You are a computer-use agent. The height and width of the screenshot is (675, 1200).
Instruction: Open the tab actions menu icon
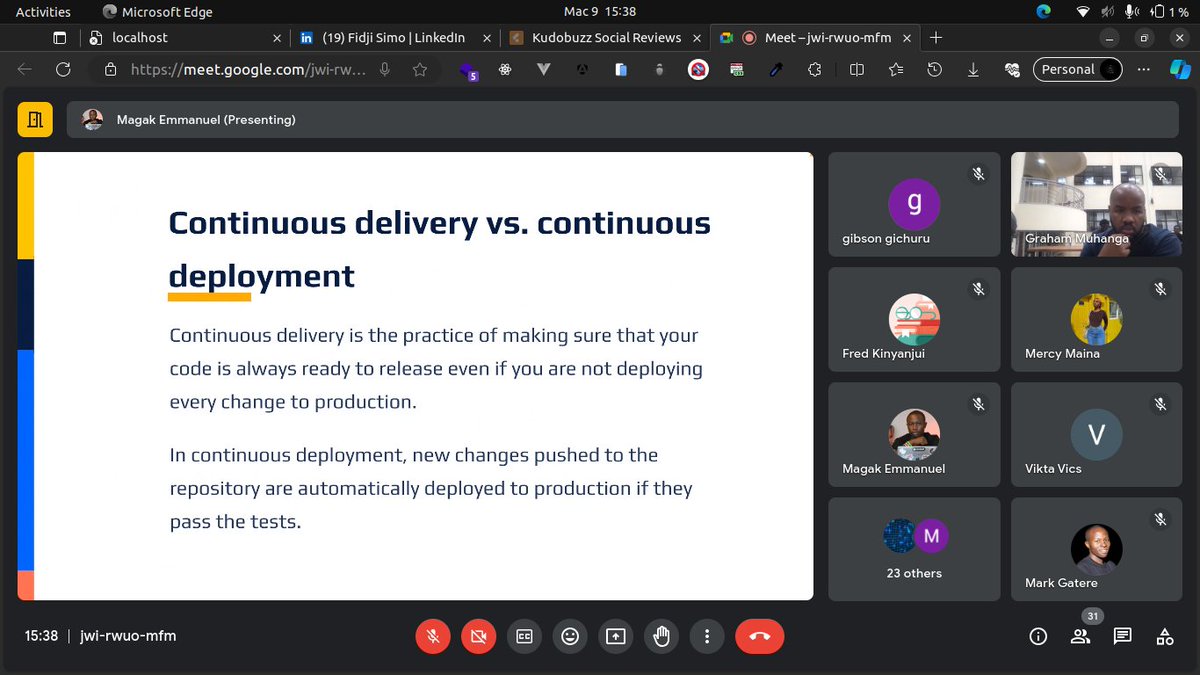coord(59,38)
